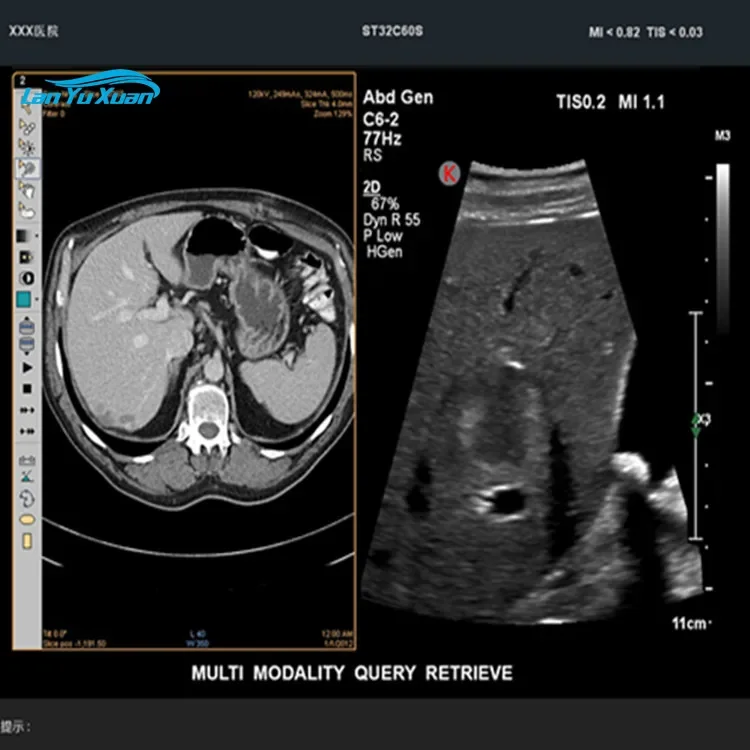
Task: Click the black square with yellow dots icon
Action: coord(26,257)
